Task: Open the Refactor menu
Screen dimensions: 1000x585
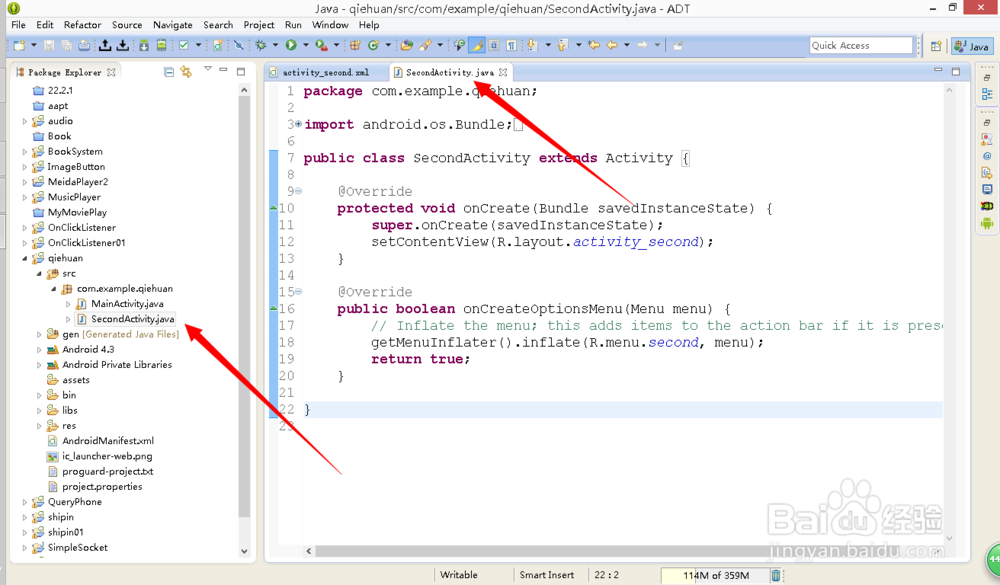Action: click(x=82, y=25)
